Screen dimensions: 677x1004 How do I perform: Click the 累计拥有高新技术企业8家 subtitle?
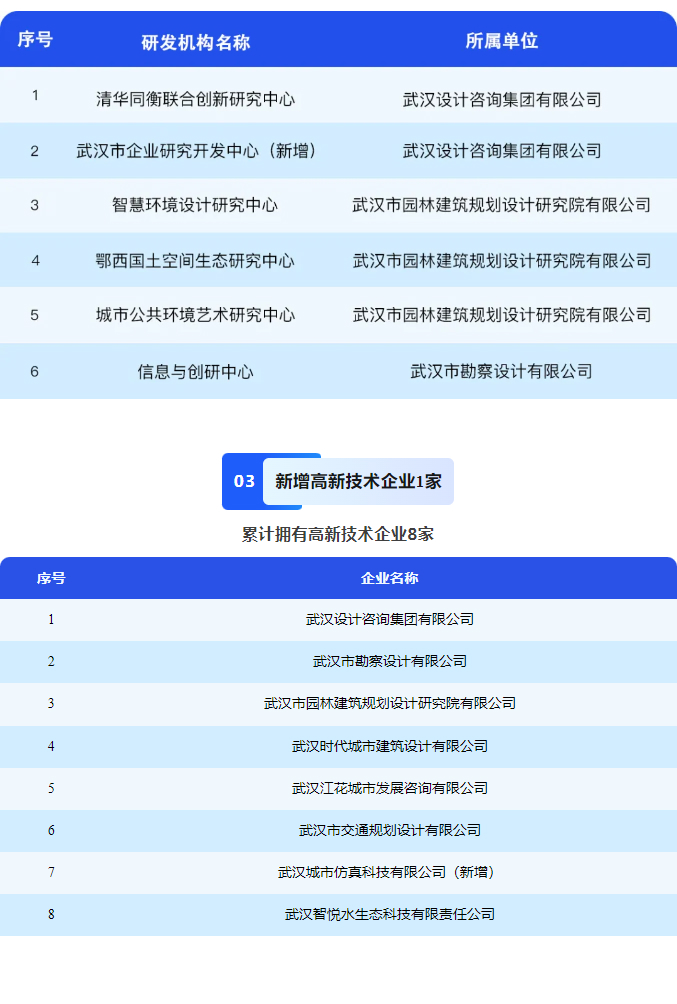pyautogui.click(x=338, y=534)
